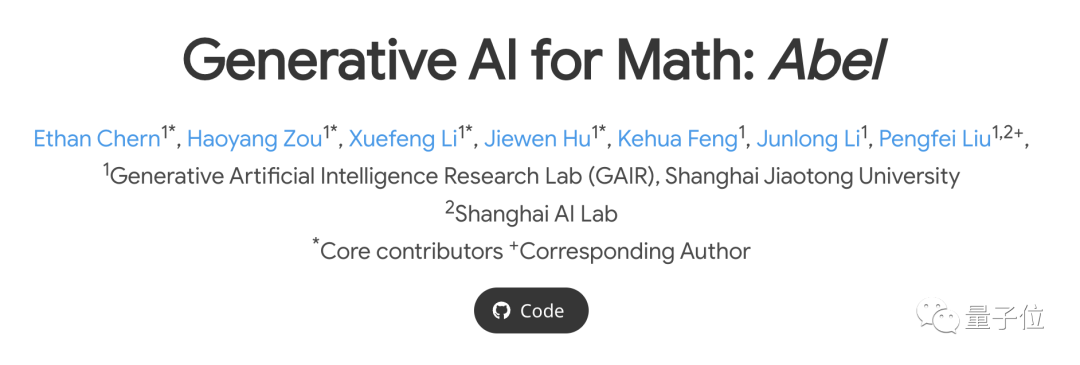This screenshot has height=365, width=1080.
Task: Click the Shanghai AI Lab affiliation text
Action: point(537,213)
